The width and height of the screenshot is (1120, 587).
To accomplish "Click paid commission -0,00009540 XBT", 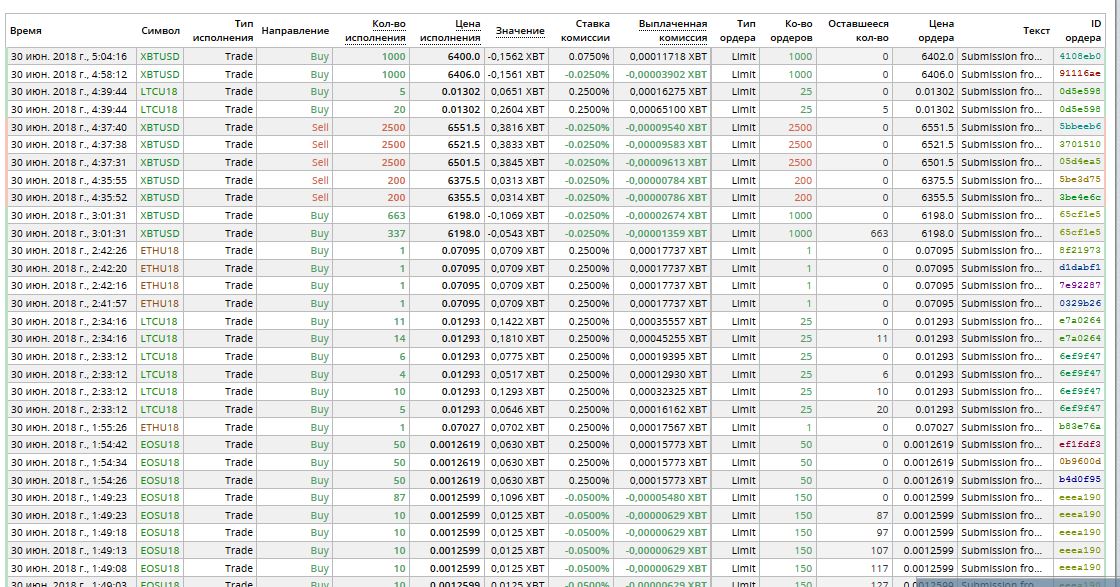I will tap(666, 127).
